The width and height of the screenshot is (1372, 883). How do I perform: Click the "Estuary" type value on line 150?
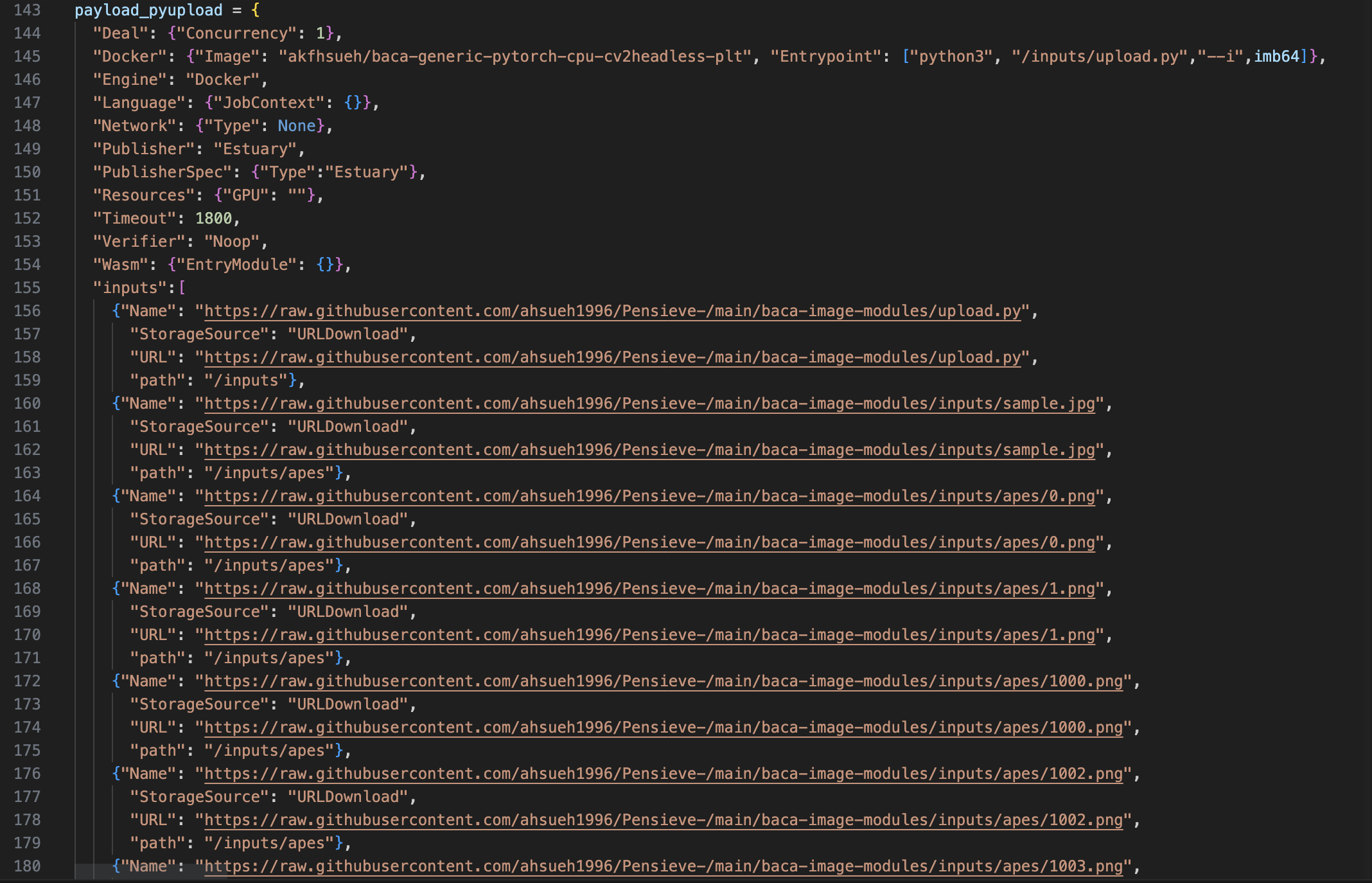[367, 172]
